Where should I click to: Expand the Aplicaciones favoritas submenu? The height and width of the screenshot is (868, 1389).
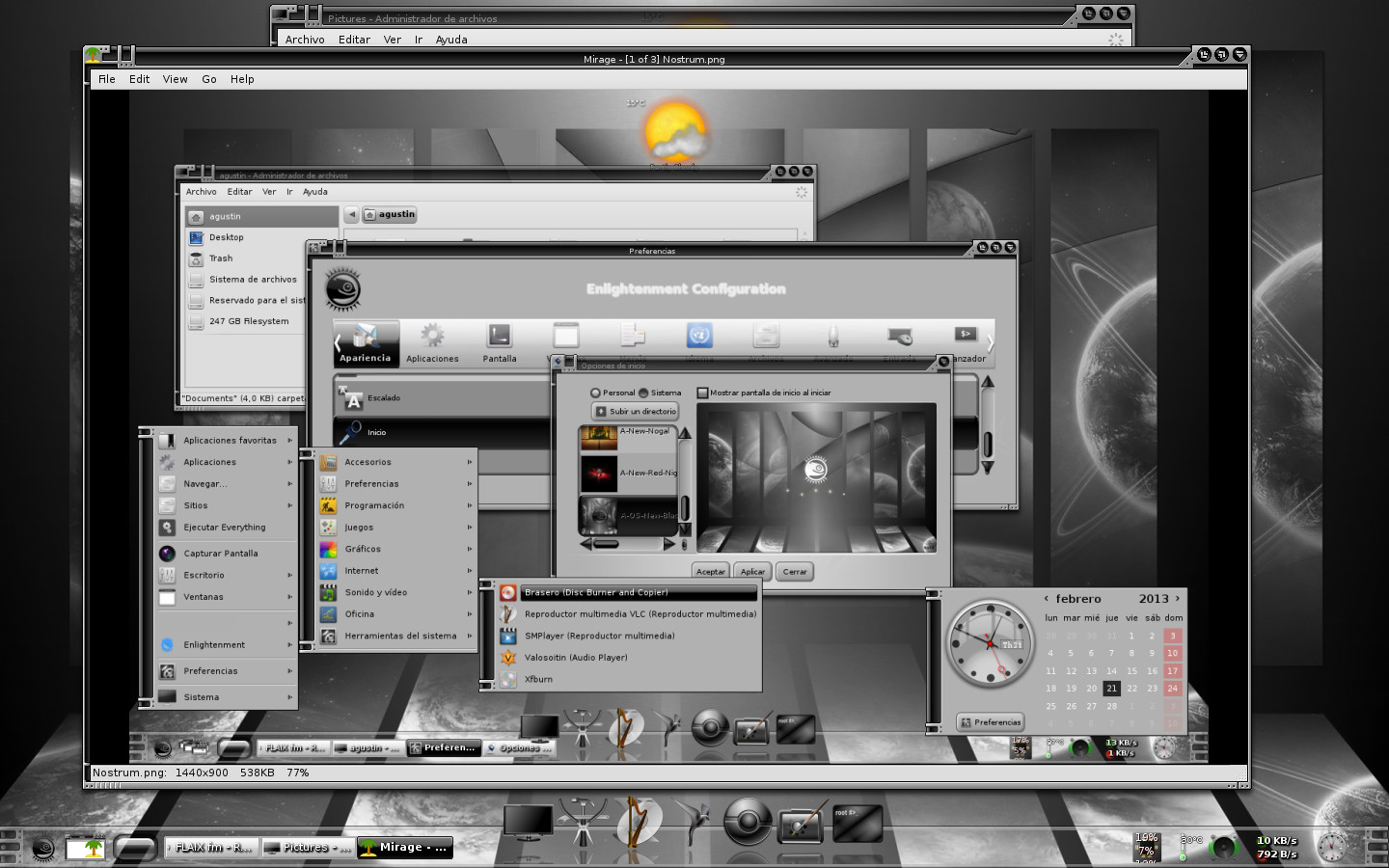coord(230,441)
